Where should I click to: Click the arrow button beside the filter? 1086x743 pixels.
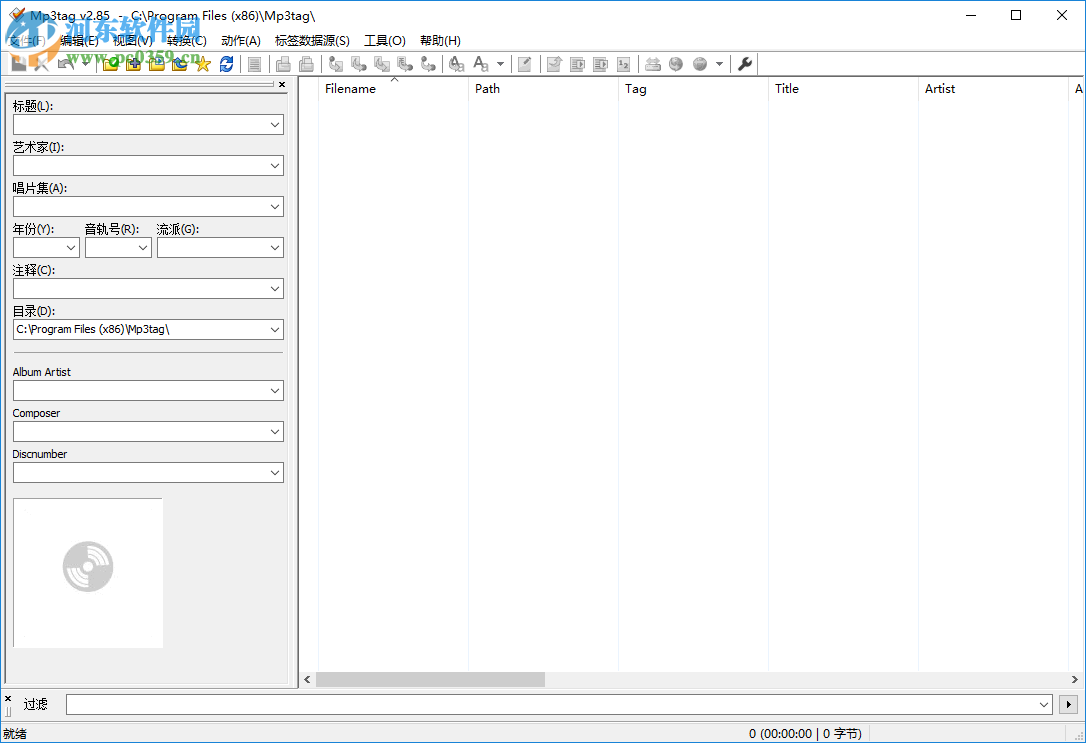click(x=1069, y=705)
